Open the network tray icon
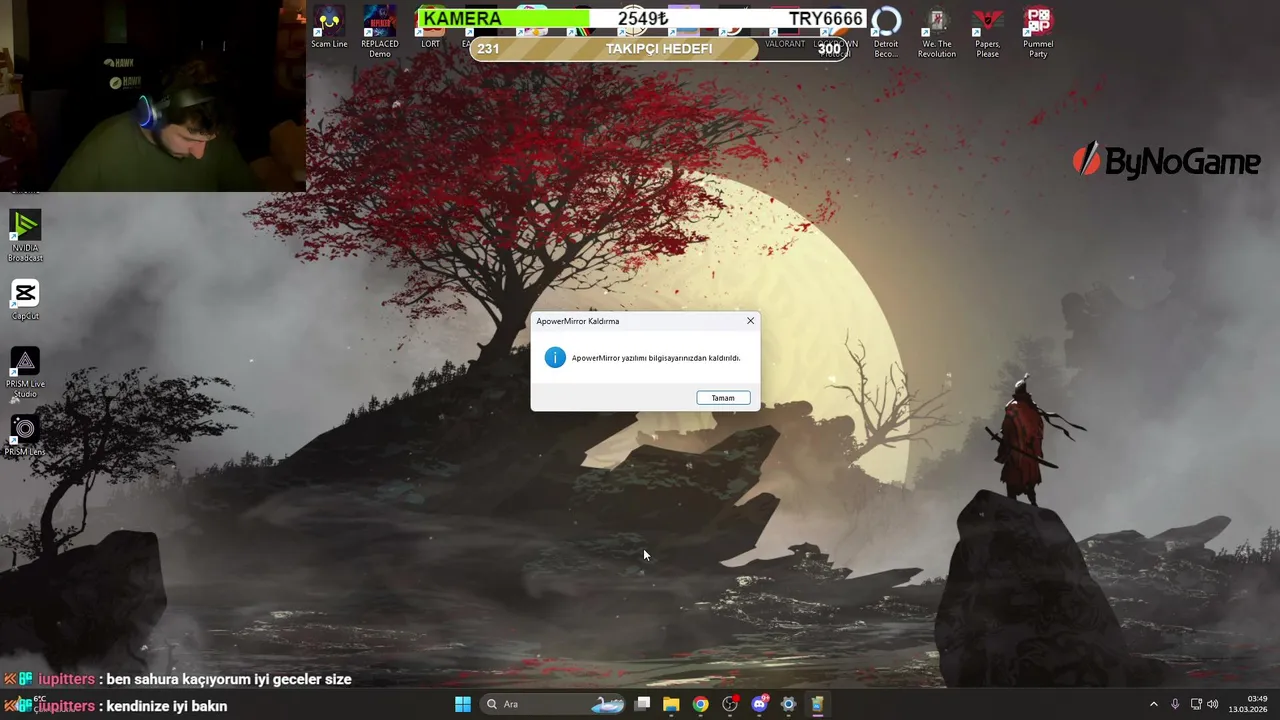Image resolution: width=1280 pixels, height=720 pixels. tap(1196, 704)
